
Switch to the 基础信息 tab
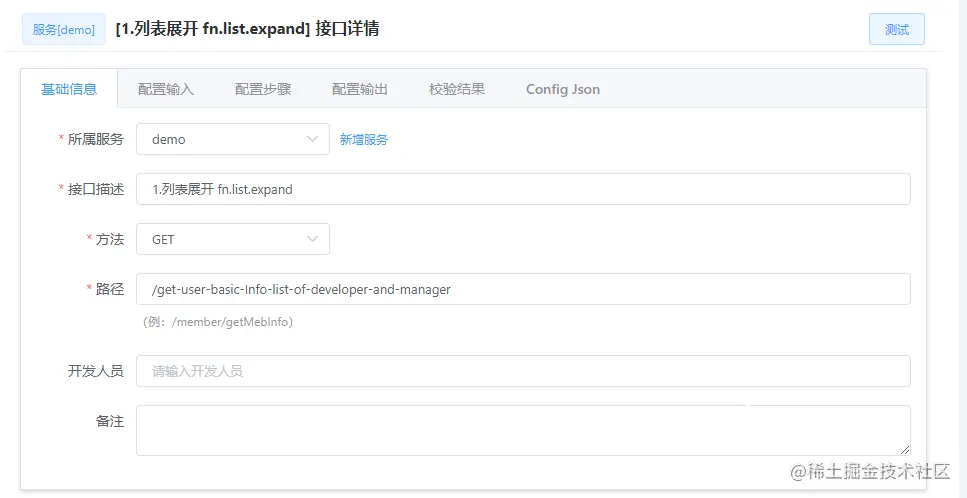click(x=69, y=89)
